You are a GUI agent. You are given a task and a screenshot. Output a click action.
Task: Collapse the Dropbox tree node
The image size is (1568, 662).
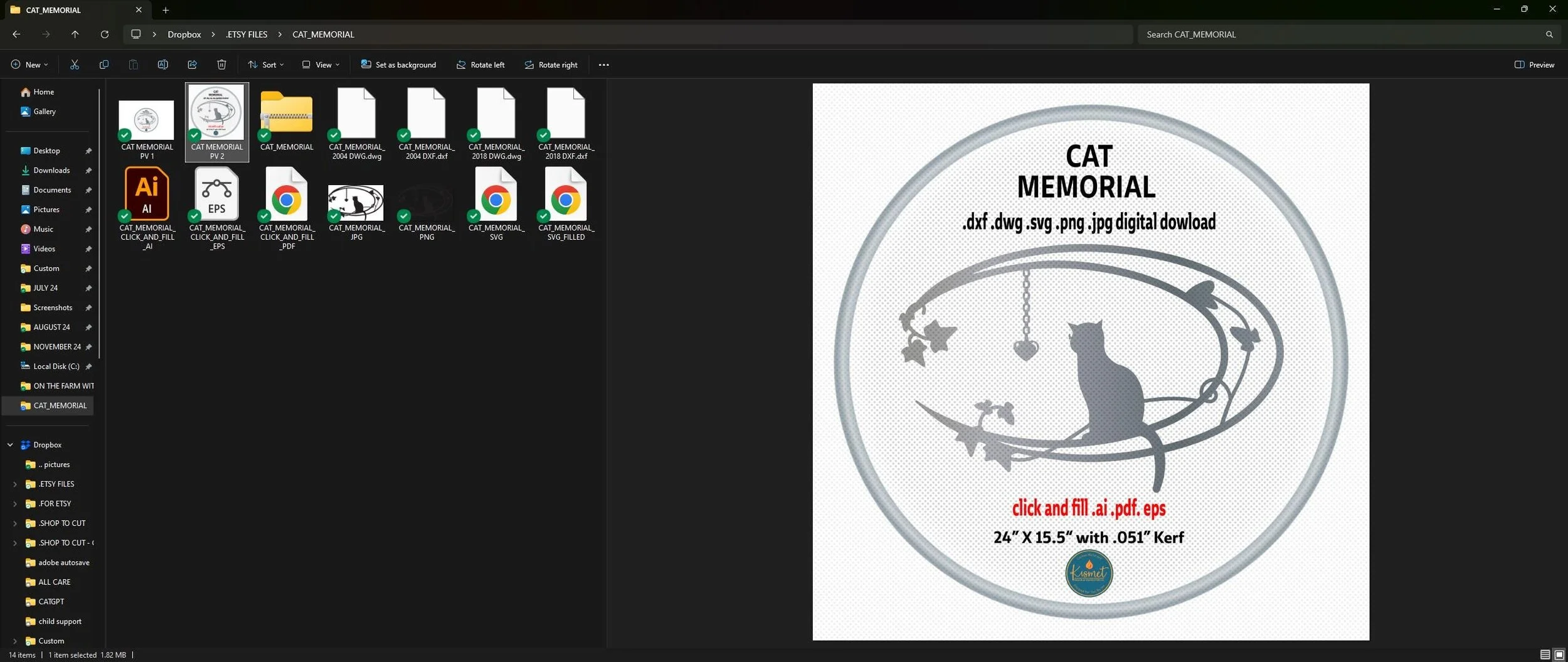click(x=10, y=445)
